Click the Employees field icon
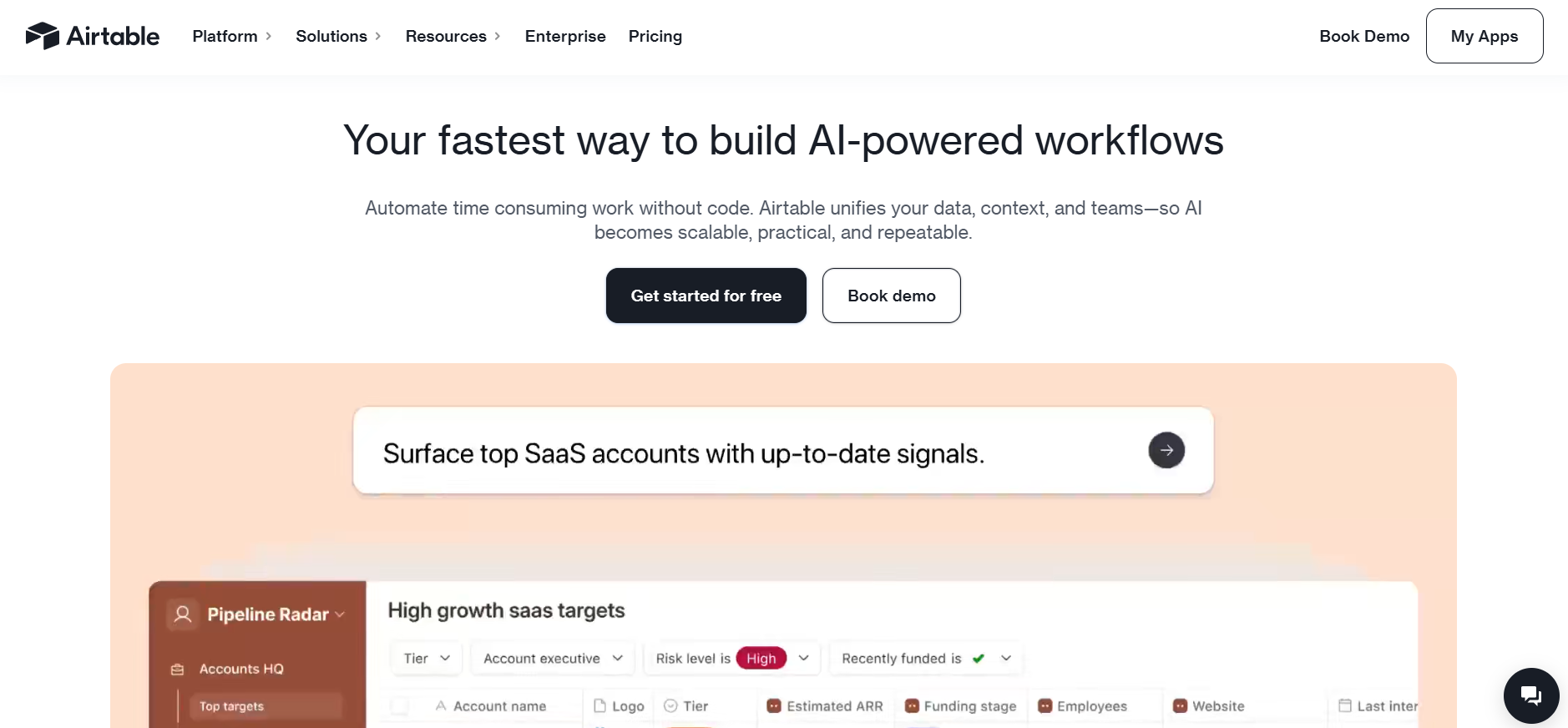 [1044, 706]
